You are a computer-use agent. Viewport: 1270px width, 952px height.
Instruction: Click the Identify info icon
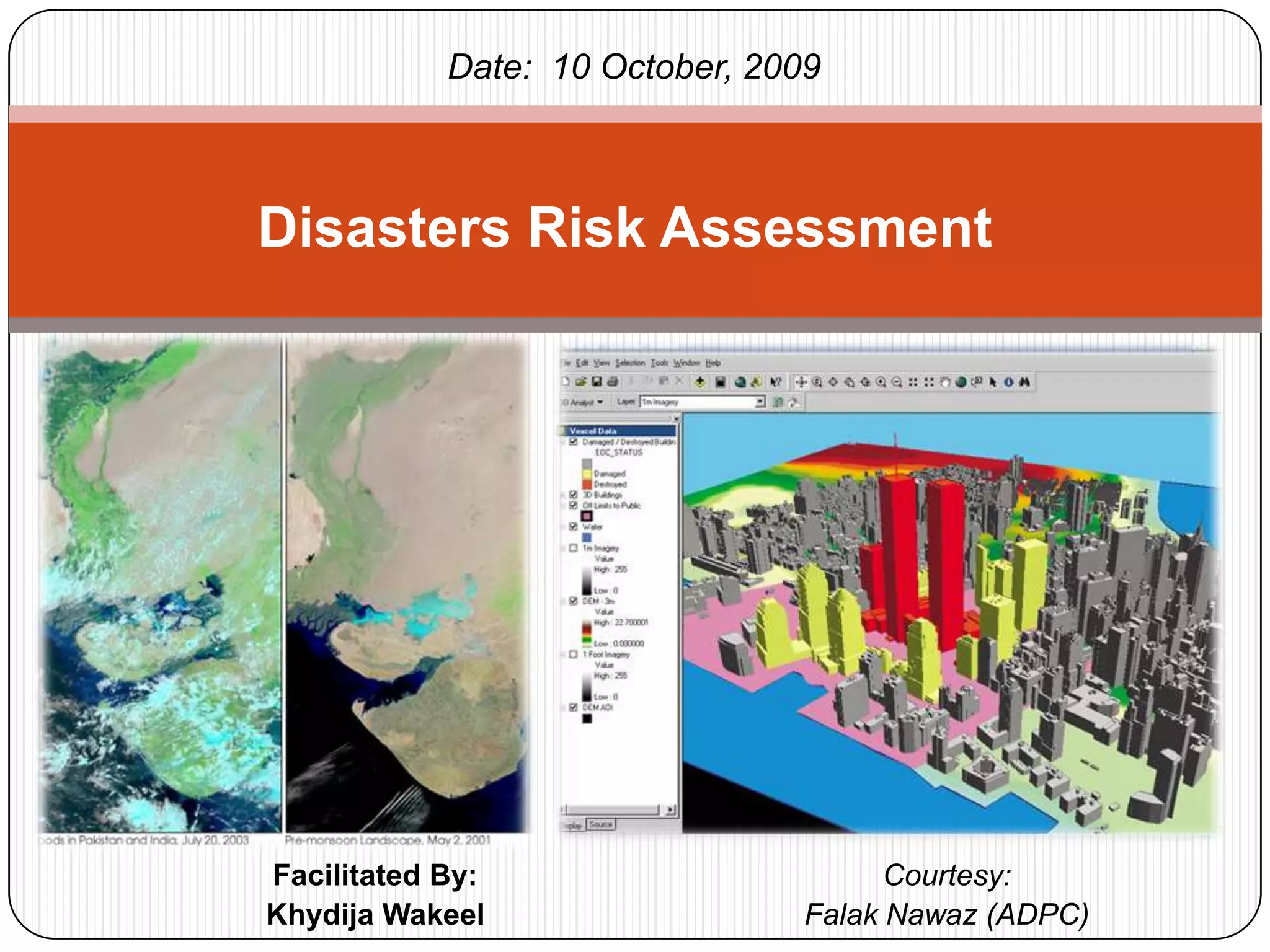point(1009,382)
